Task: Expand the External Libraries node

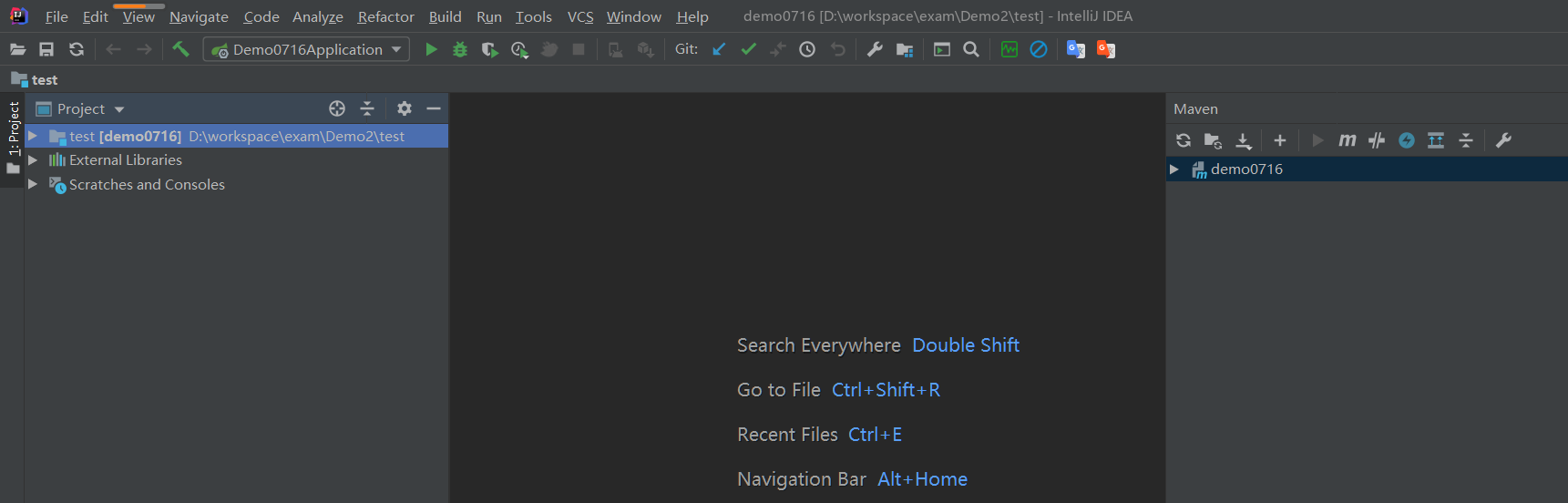Action: click(33, 159)
